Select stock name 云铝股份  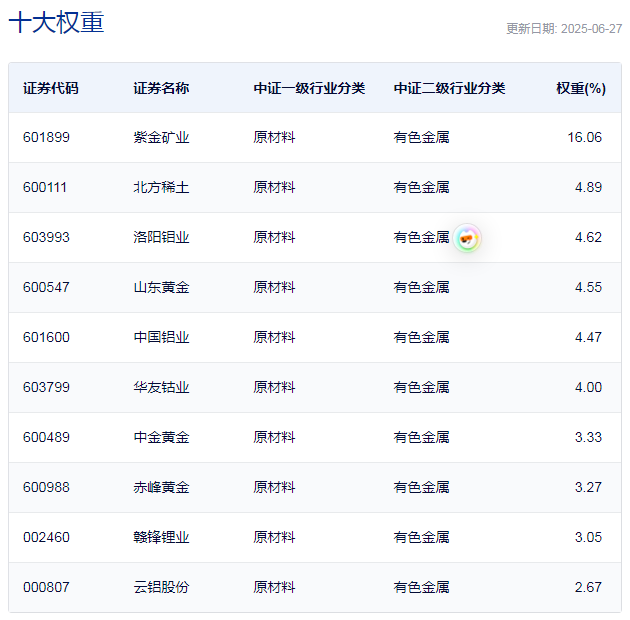pos(161,587)
